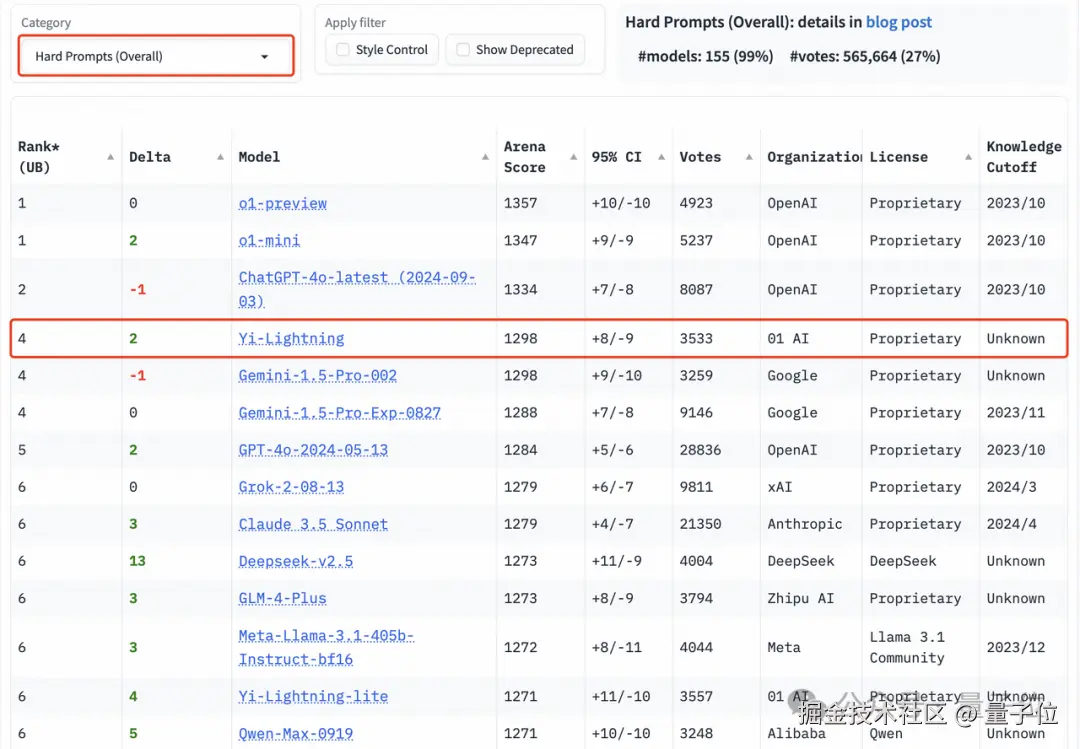Select the Zhipu AI organization cell

(x=800, y=599)
